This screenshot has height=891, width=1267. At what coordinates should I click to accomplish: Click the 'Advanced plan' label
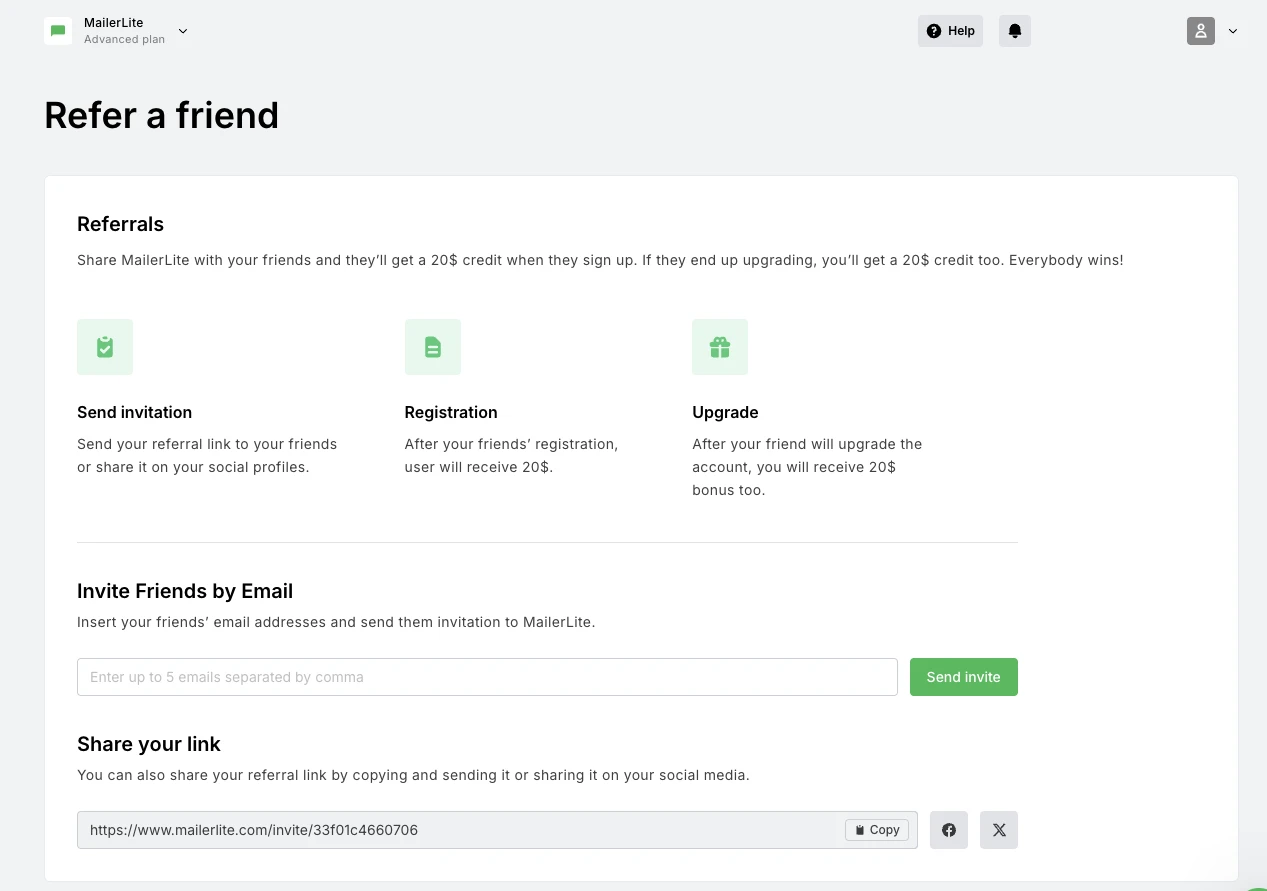124,40
